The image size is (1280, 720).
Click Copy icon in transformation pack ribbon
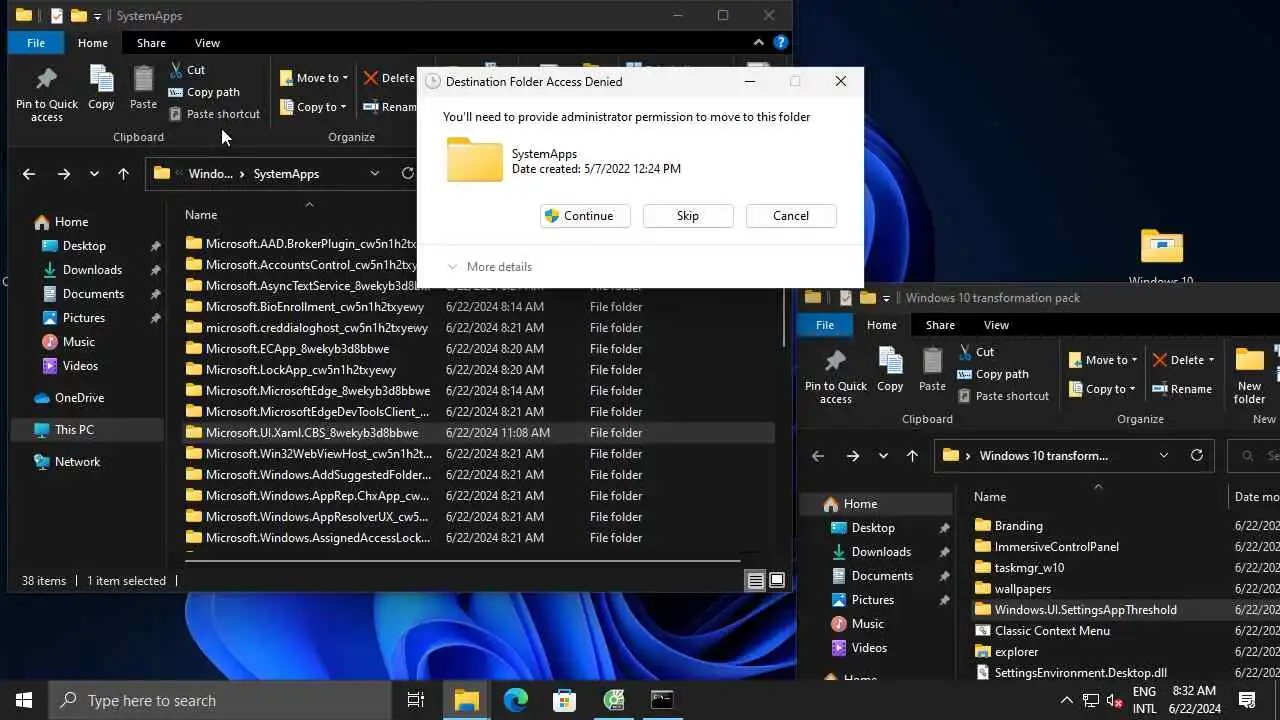coord(890,370)
